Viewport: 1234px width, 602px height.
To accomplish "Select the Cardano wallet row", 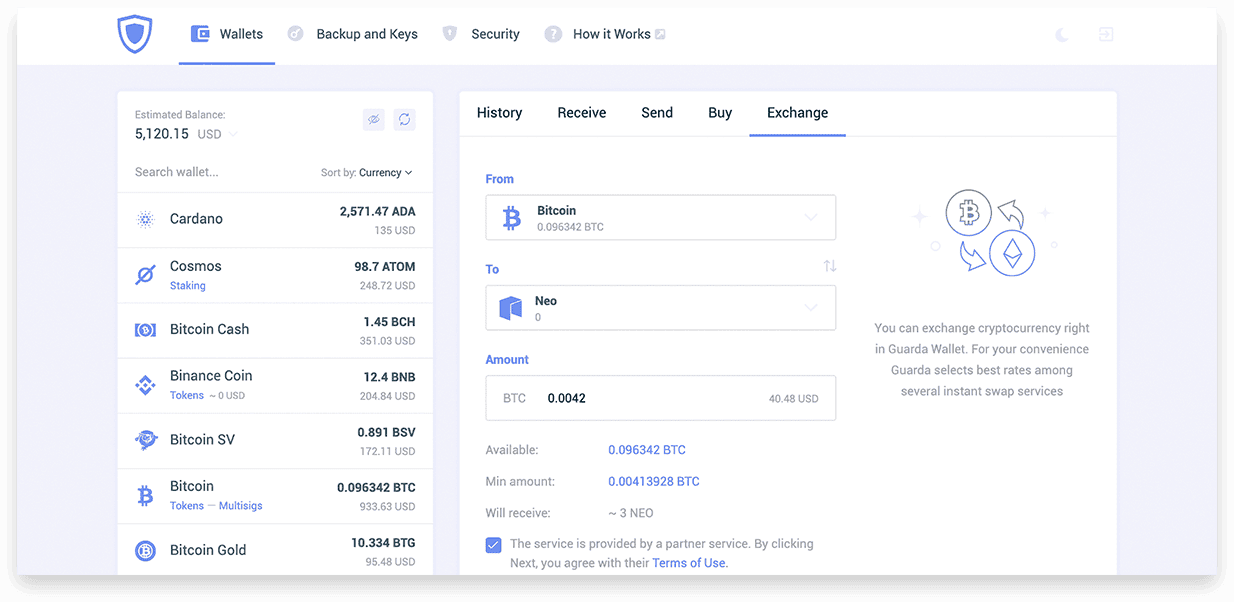I will 275,220.
